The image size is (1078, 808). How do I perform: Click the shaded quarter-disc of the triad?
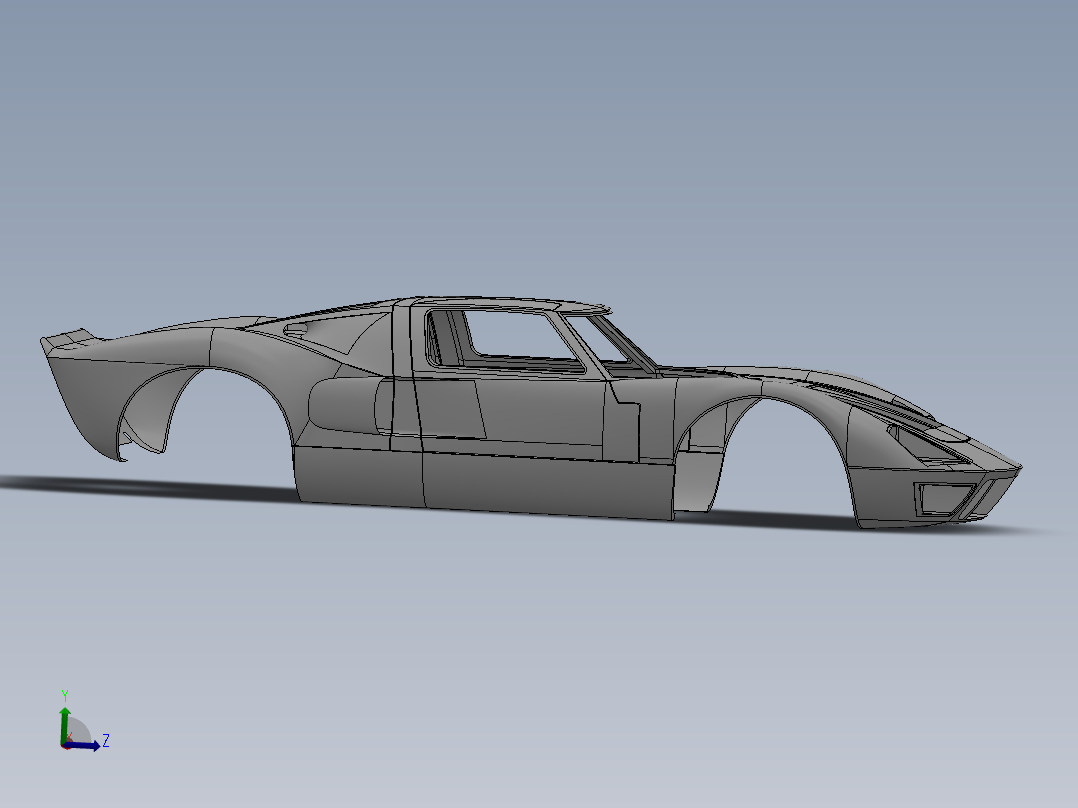[78, 728]
